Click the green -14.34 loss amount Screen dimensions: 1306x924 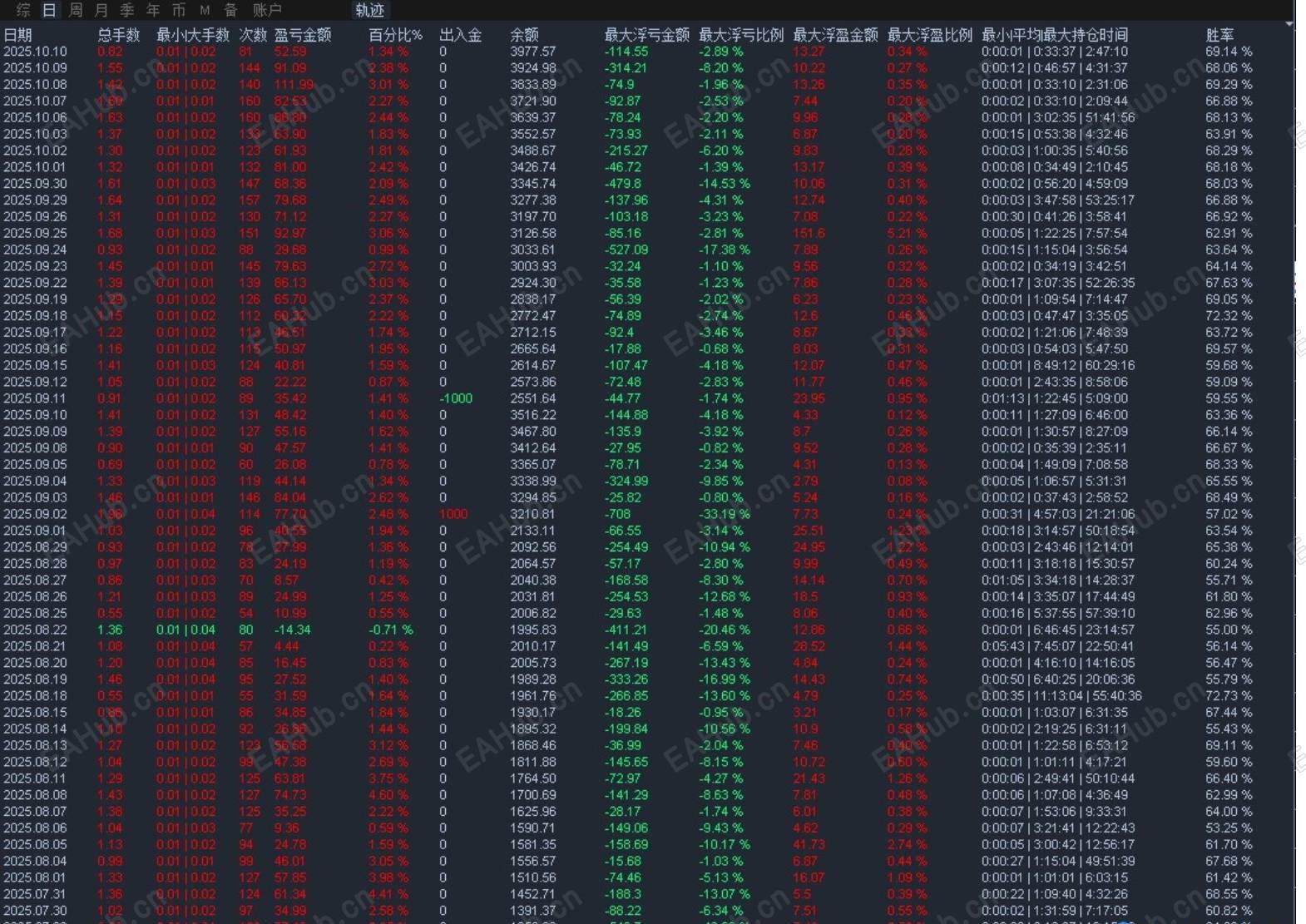coord(293,630)
